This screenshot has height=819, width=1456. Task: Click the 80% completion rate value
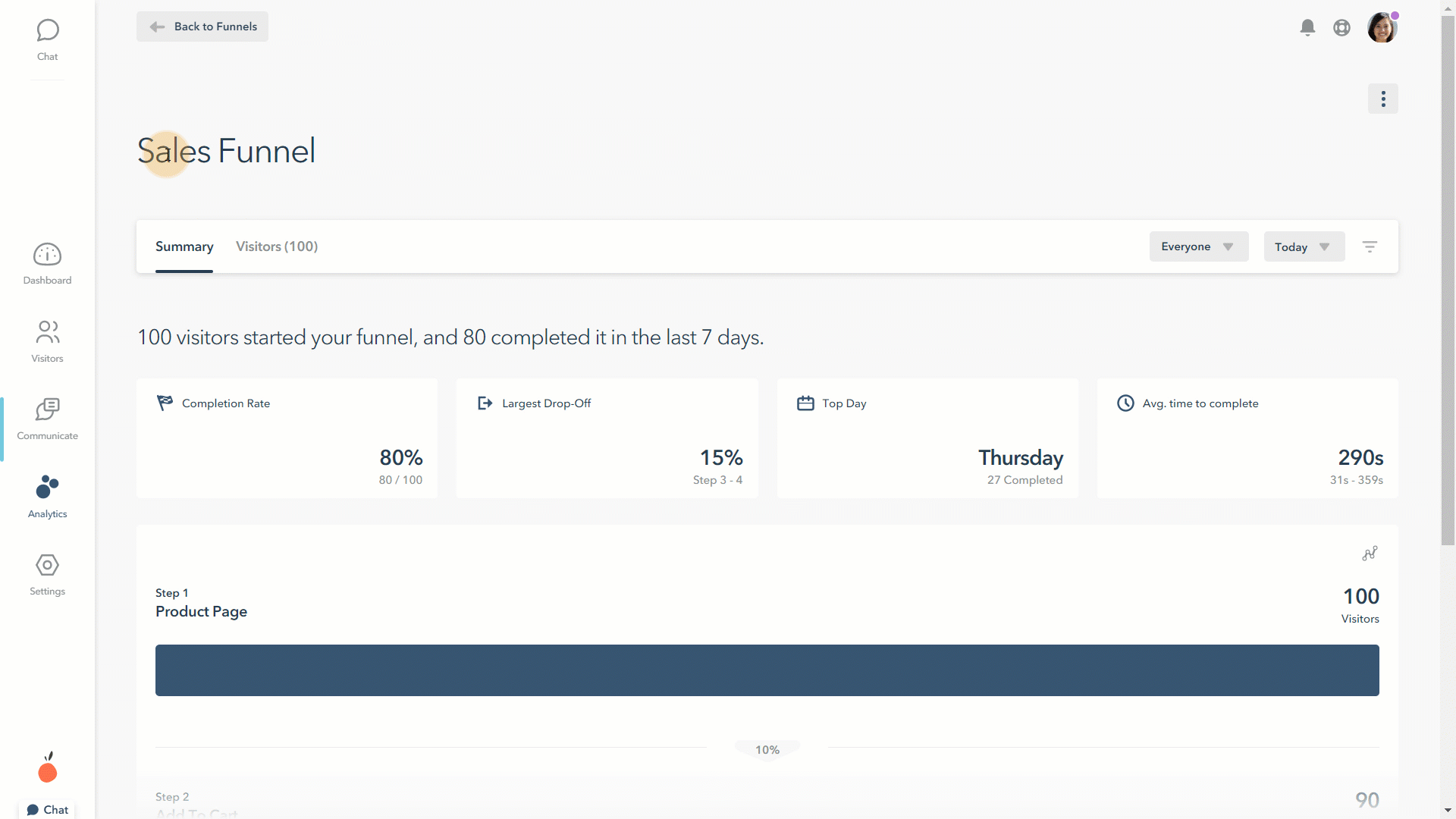401,457
